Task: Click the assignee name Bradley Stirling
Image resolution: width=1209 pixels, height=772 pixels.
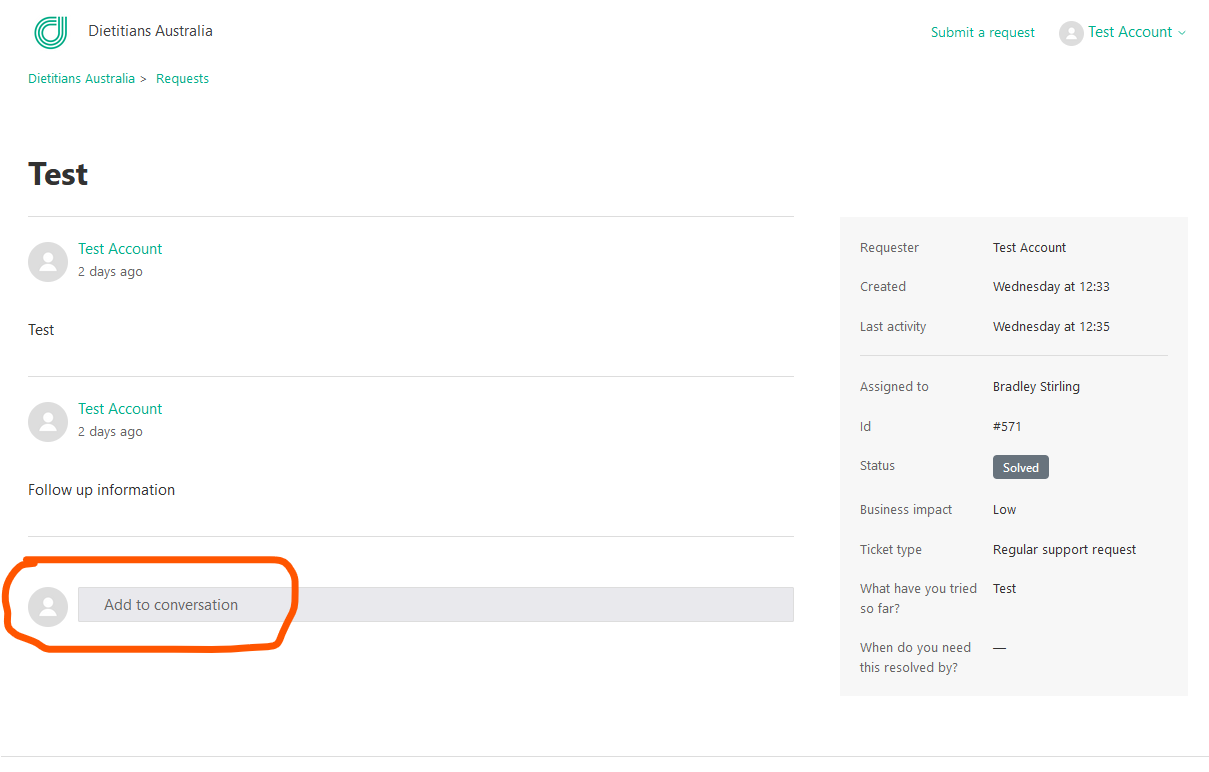Action: point(1036,387)
